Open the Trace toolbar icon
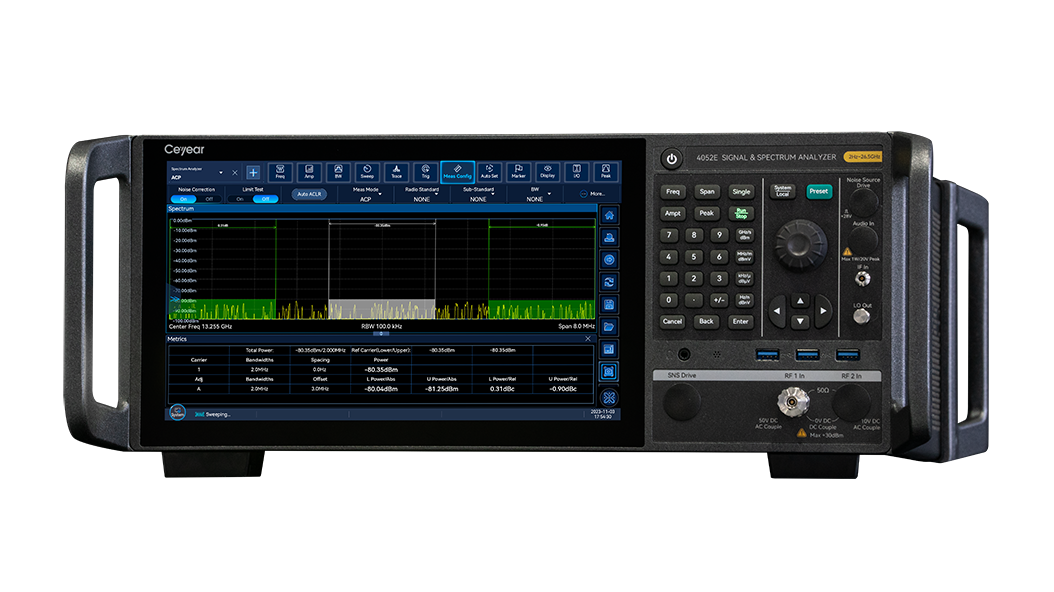1054x592 pixels. click(396, 172)
